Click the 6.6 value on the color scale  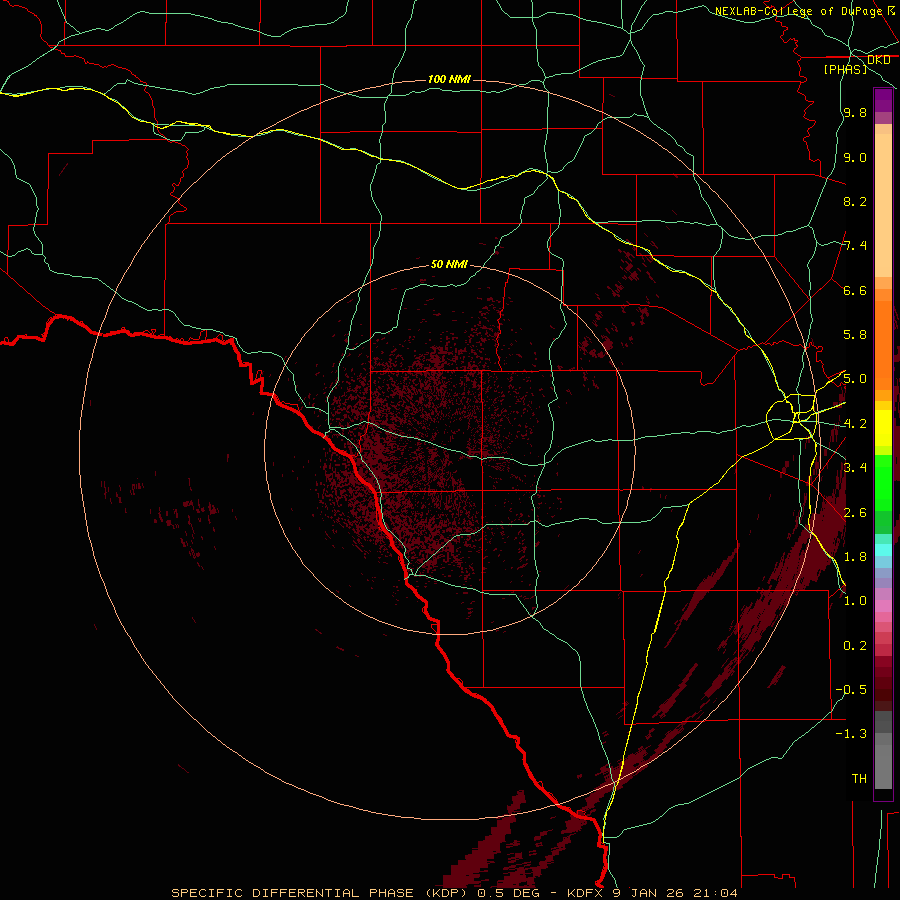(x=855, y=290)
